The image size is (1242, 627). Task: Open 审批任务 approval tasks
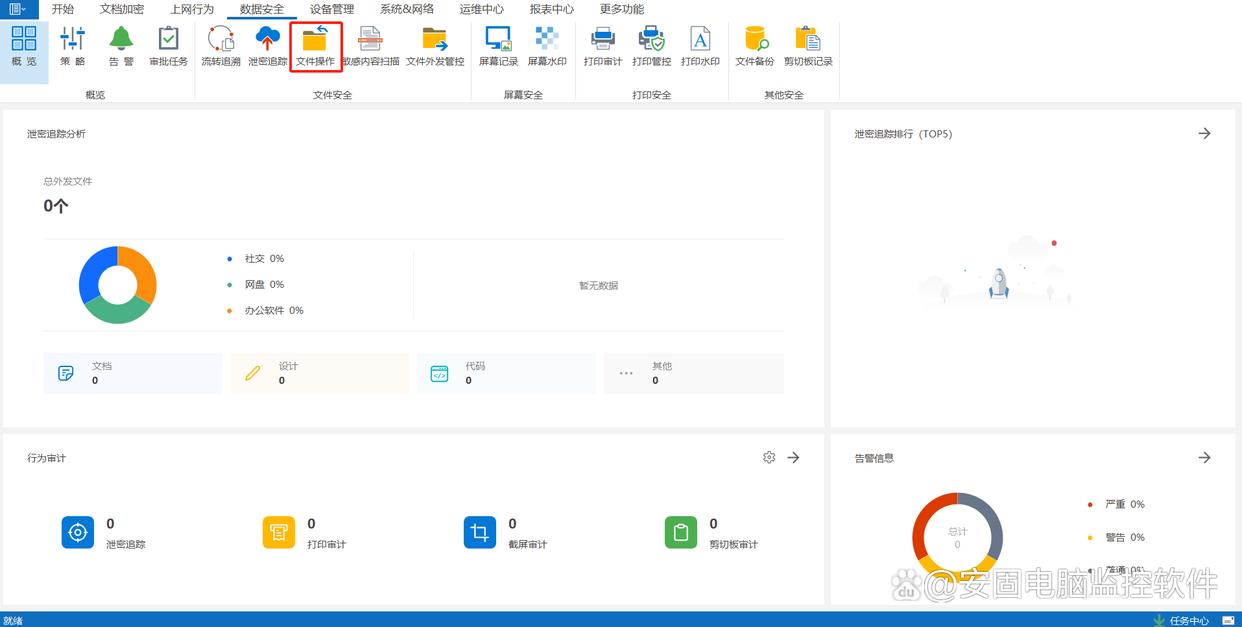click(x=168, y=47)
